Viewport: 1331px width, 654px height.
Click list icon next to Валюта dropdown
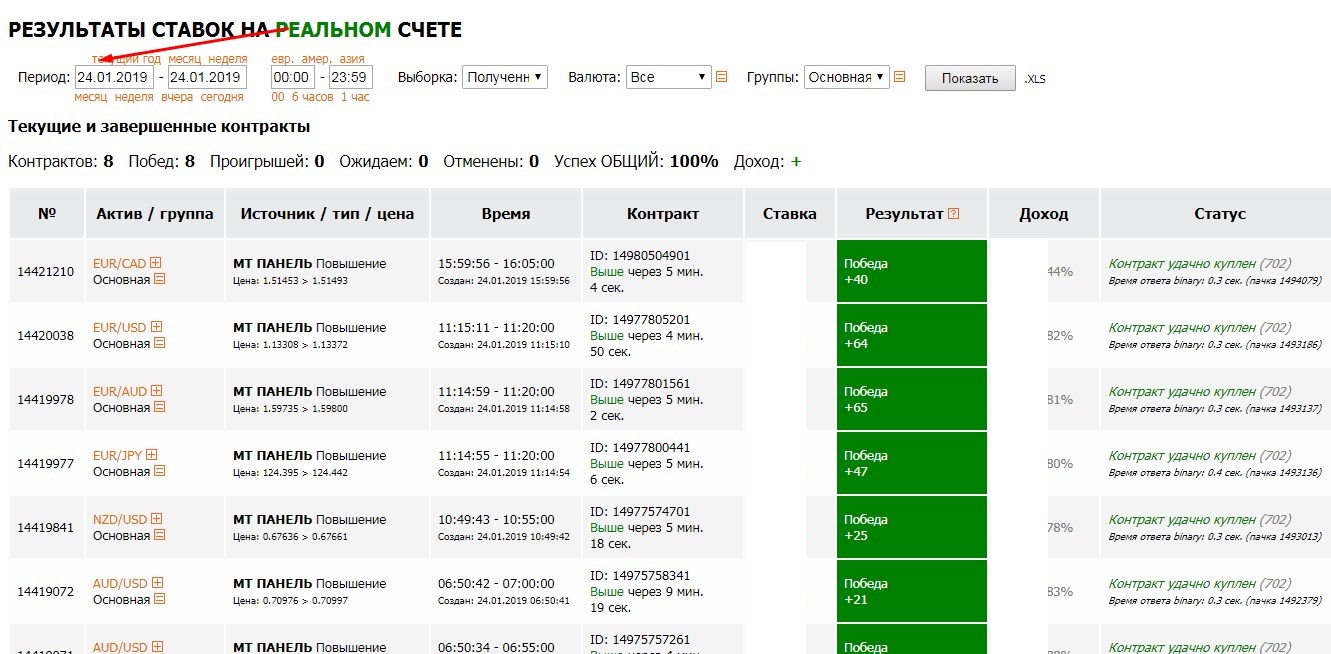click(722, 76)
